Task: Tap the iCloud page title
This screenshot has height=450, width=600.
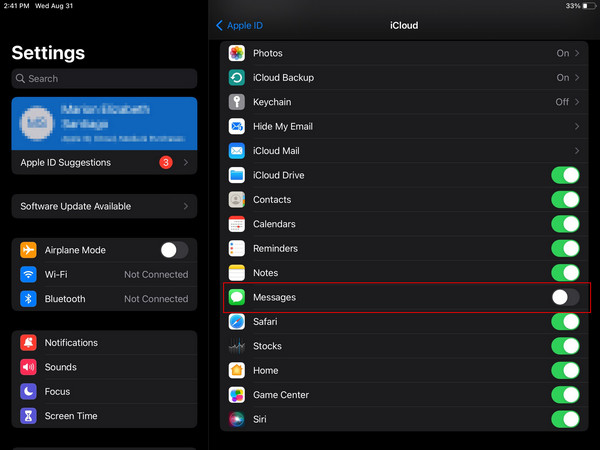Action: point(404,26)
